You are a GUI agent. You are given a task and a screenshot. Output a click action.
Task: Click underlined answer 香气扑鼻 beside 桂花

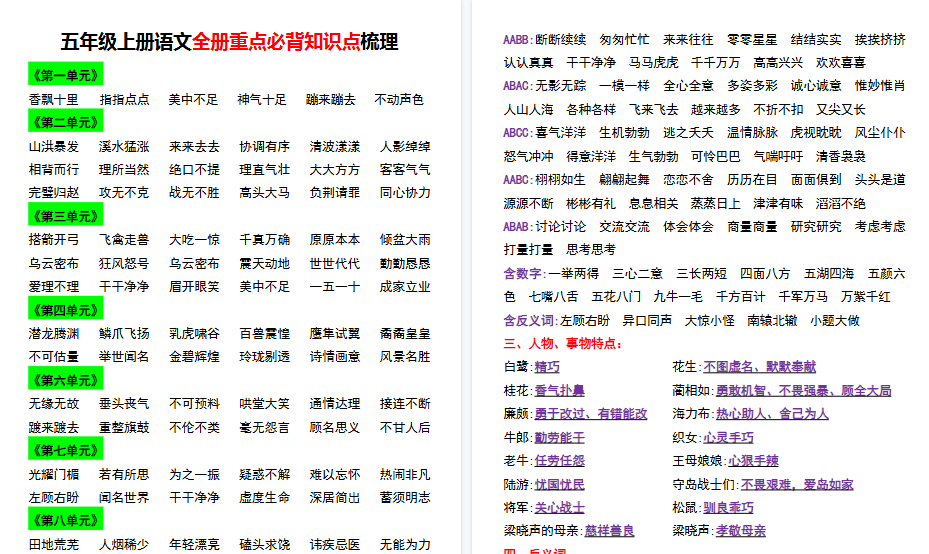pyautogui.click(x=559, y=390)
